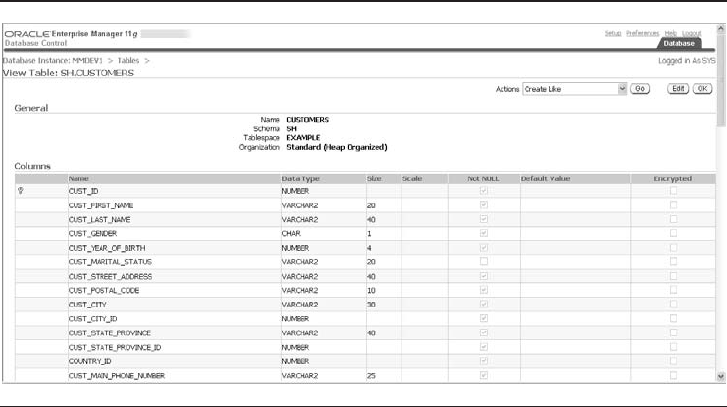727x407 pixels.
Task: Select the CUST_LAST_NAME column name
Action: [x=99, y=219]
